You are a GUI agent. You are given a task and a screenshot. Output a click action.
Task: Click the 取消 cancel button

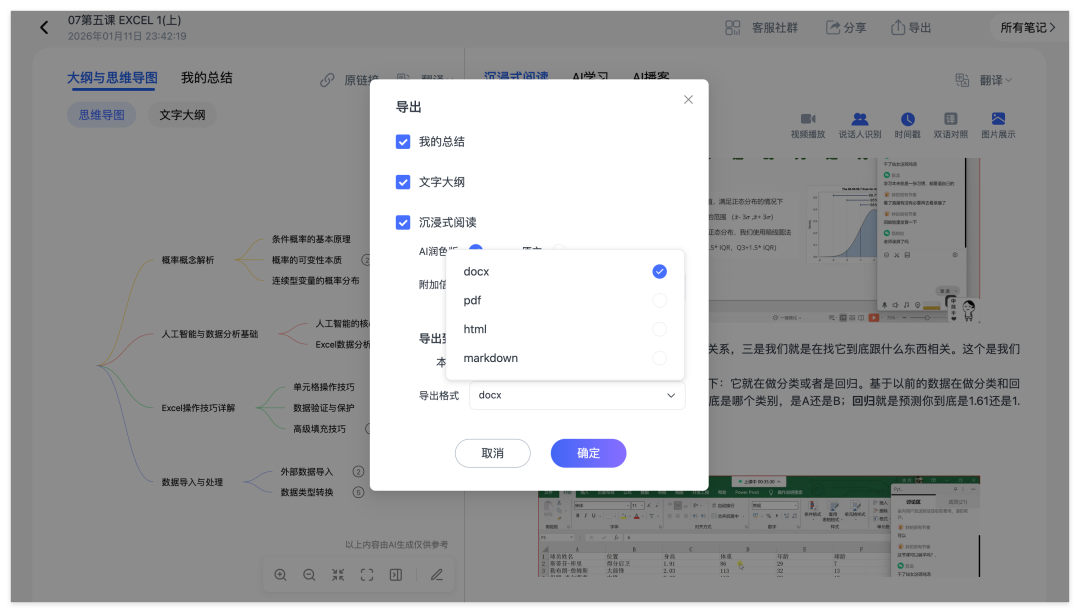(492, 453)
